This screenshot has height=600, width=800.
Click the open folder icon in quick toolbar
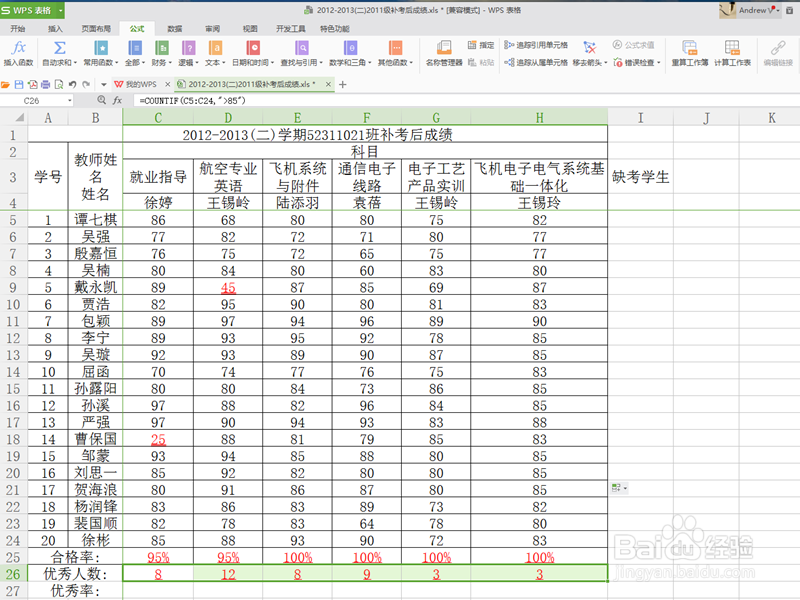(x=6, y=84)
